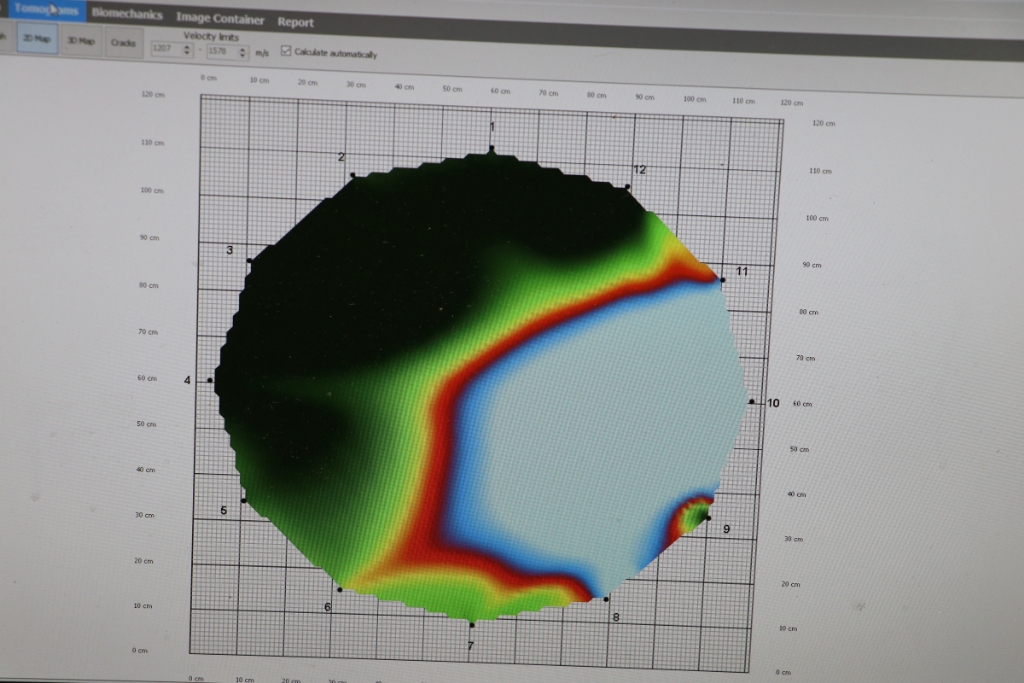Image resolution: width=1024 pixels, height=683 pixels.
Task: Click the maximum velocity limit field 1578
Action: 218,51
